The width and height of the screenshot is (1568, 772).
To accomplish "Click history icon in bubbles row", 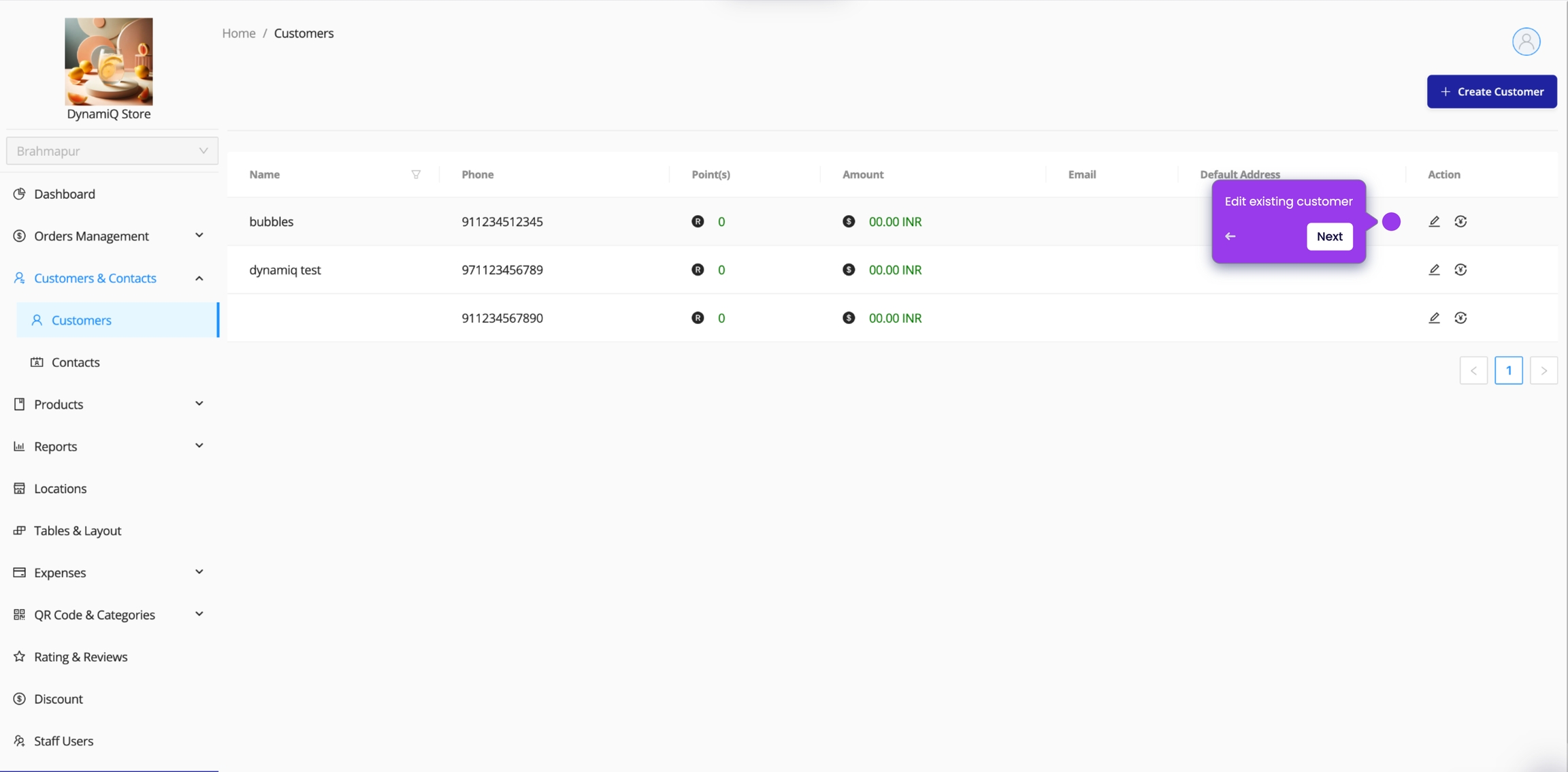I will [x=1460, y=221].
